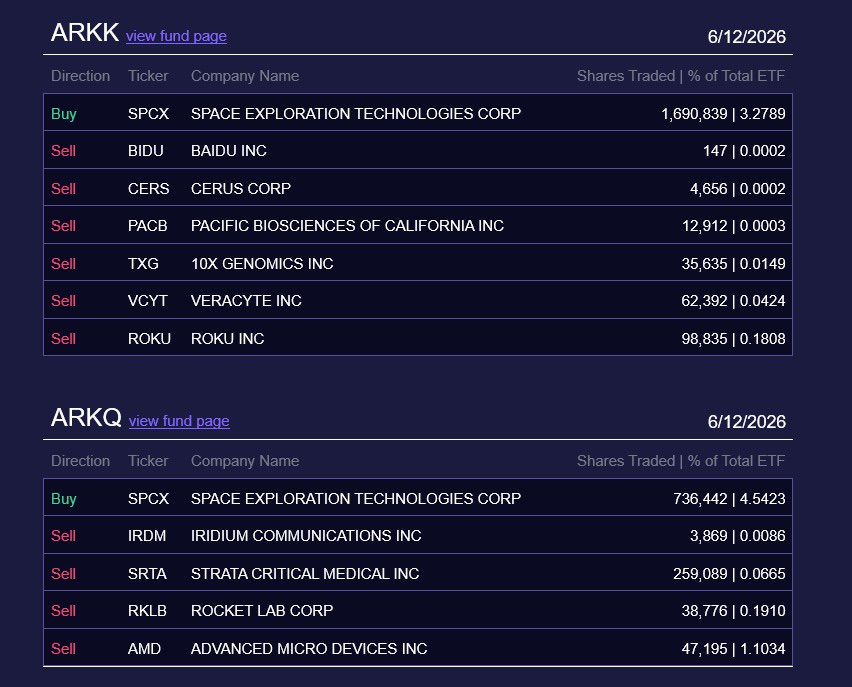Click Sell label in ROKU row
852x687 pixels.
tap(63, 339)
